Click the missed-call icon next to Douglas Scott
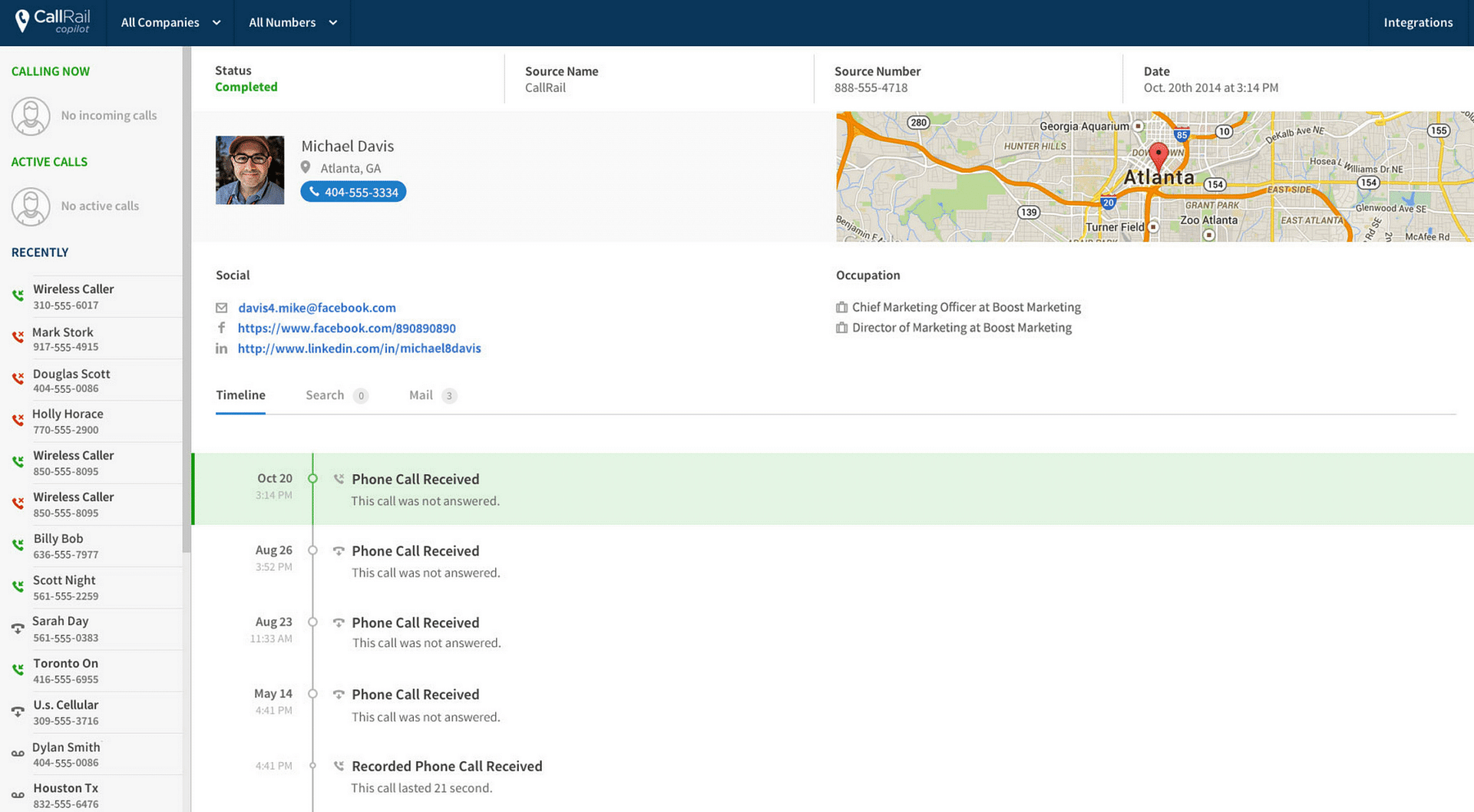1474x812 pixels. (x=17, y=378)
